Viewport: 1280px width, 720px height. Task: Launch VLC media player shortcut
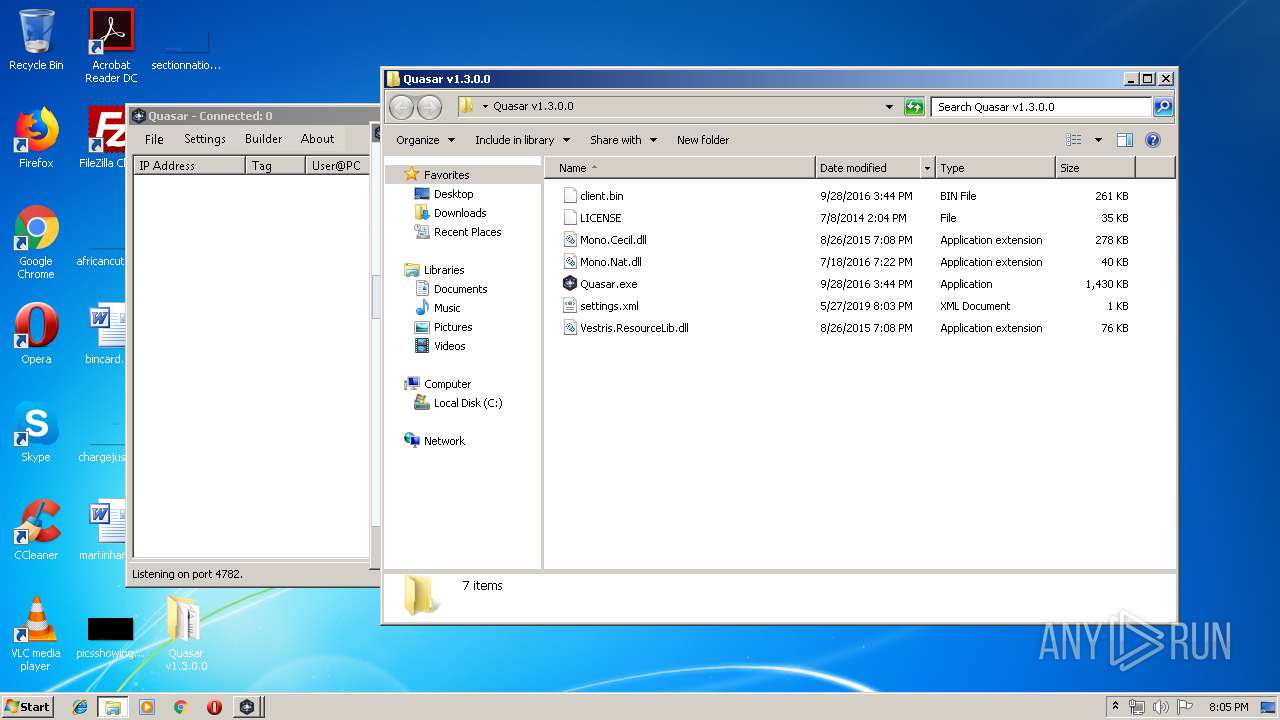coord(36,634)
